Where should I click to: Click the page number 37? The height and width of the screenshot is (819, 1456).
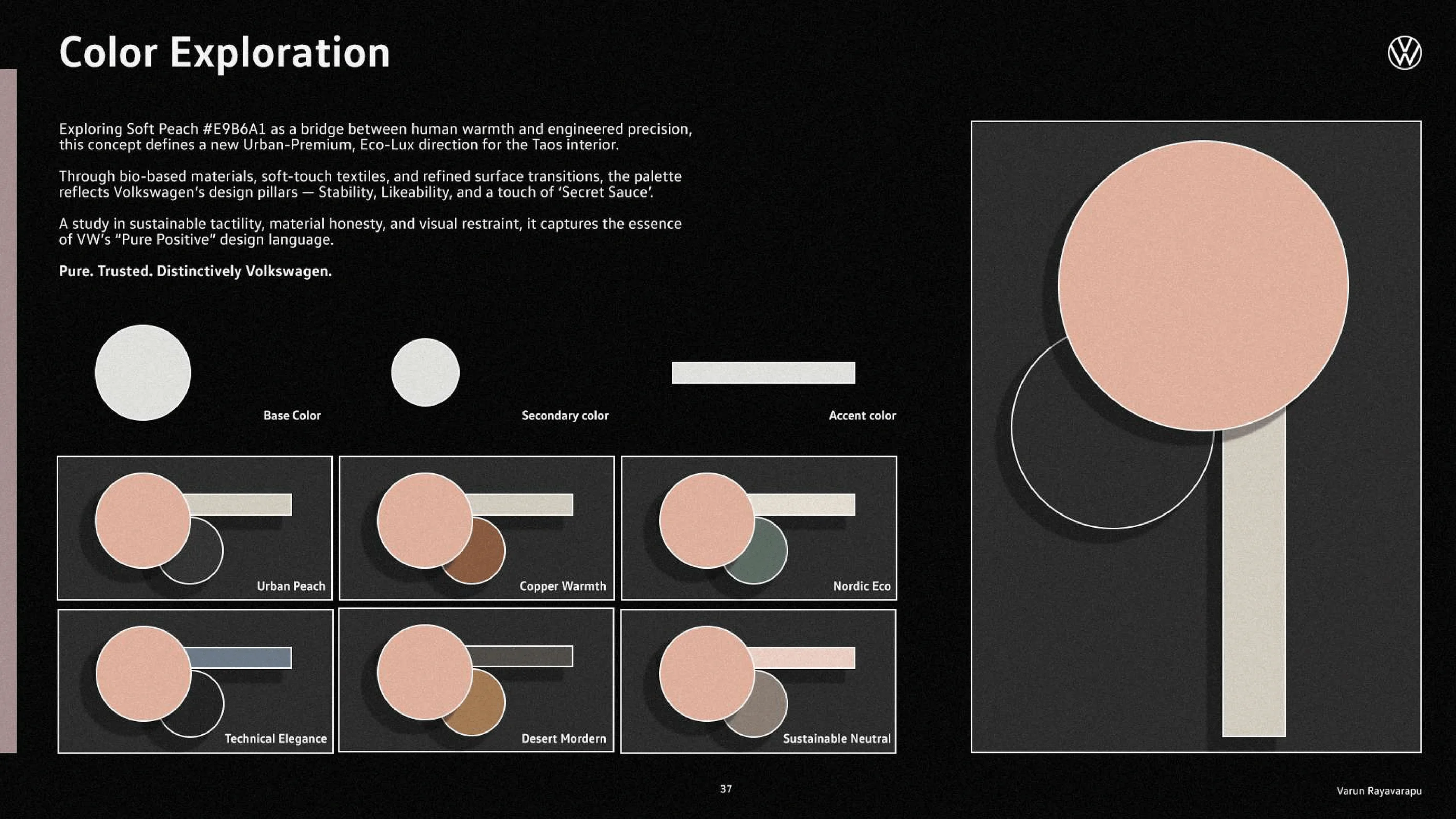pos(726,788)
